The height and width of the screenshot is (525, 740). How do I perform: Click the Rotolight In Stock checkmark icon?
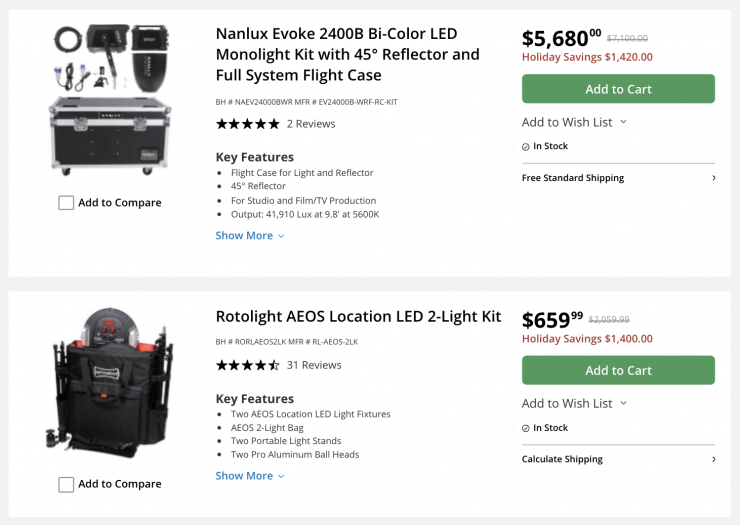click(x=526, y=428)
